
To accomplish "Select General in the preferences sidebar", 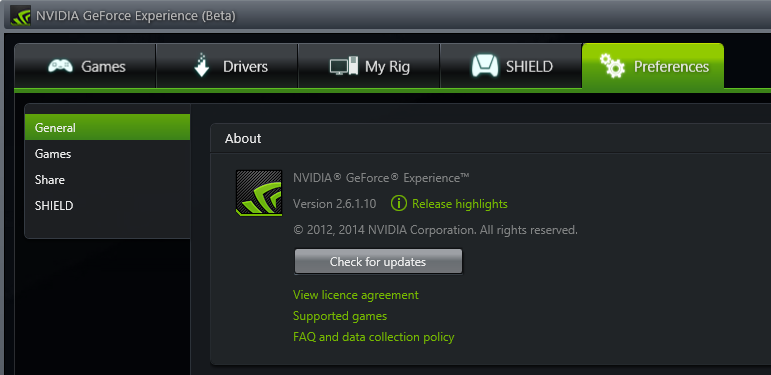I will [107, 127].
